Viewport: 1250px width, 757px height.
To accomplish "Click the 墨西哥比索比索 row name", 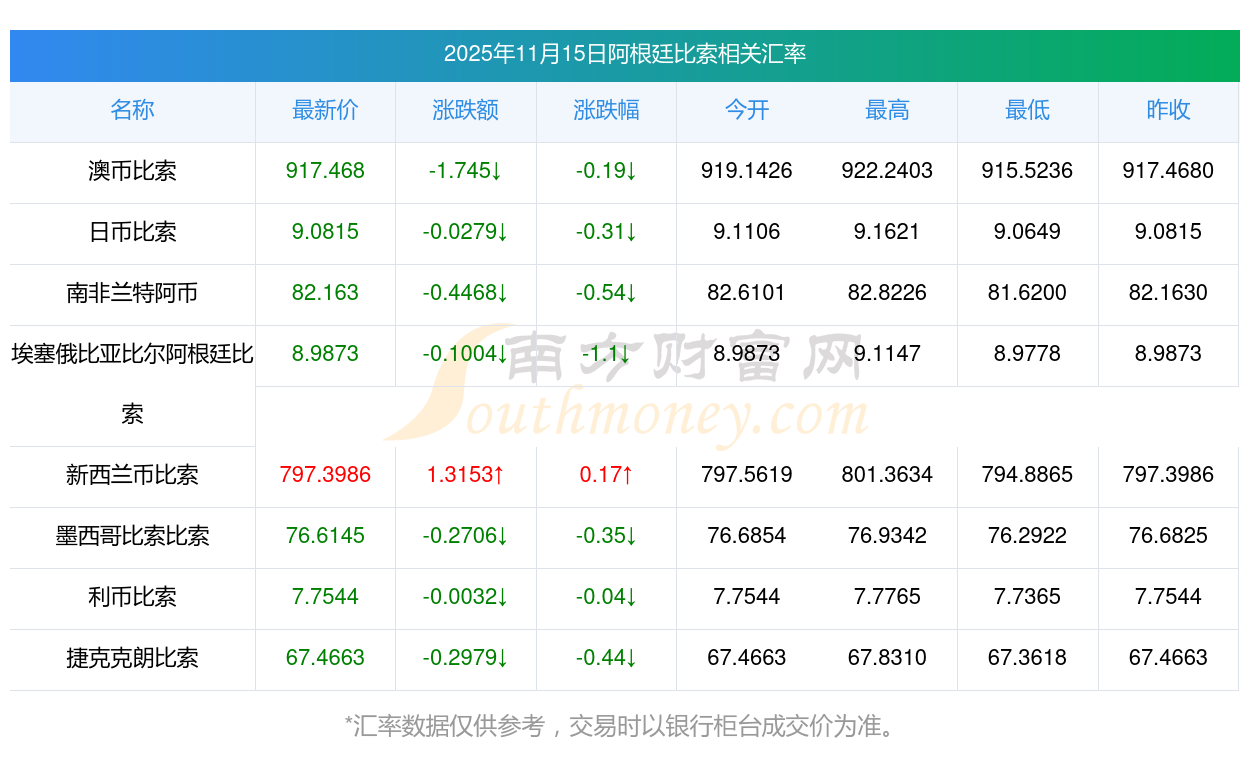I will [132, 536].
